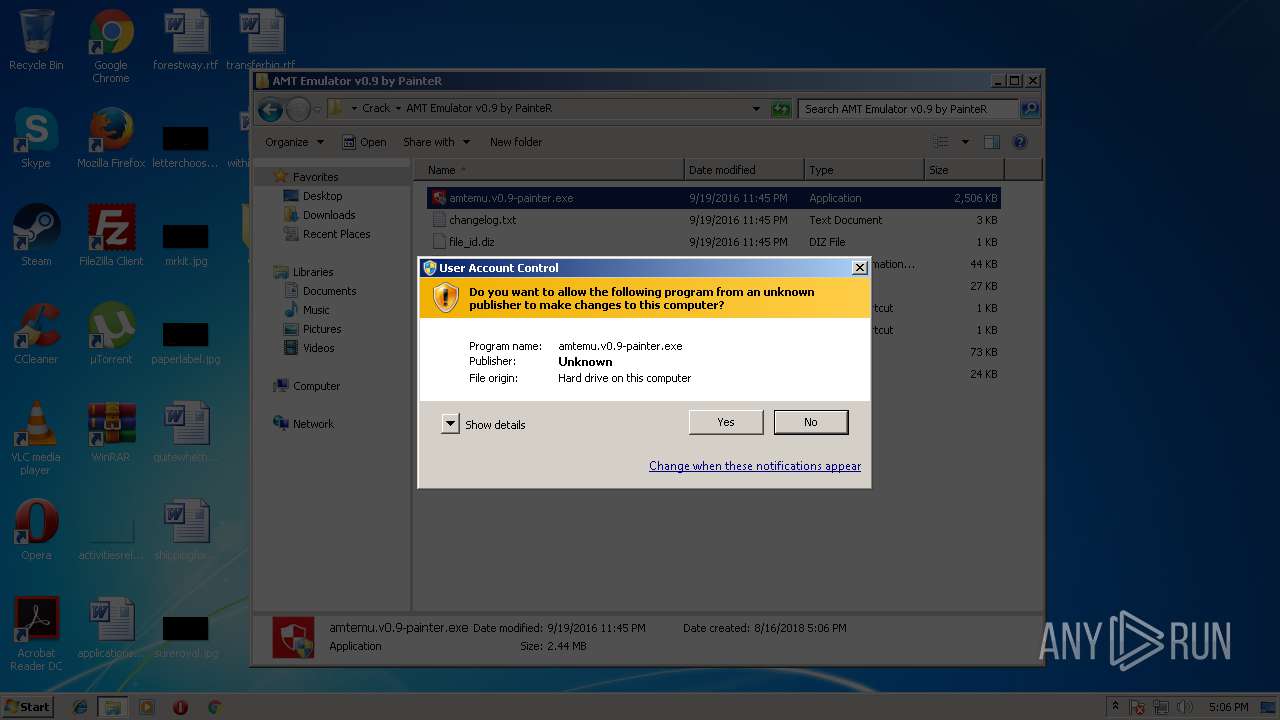The width and height of the screenshot is (1280, 720).
Task: Open the Organize menu in Explorer
Action: coord(294,142)
